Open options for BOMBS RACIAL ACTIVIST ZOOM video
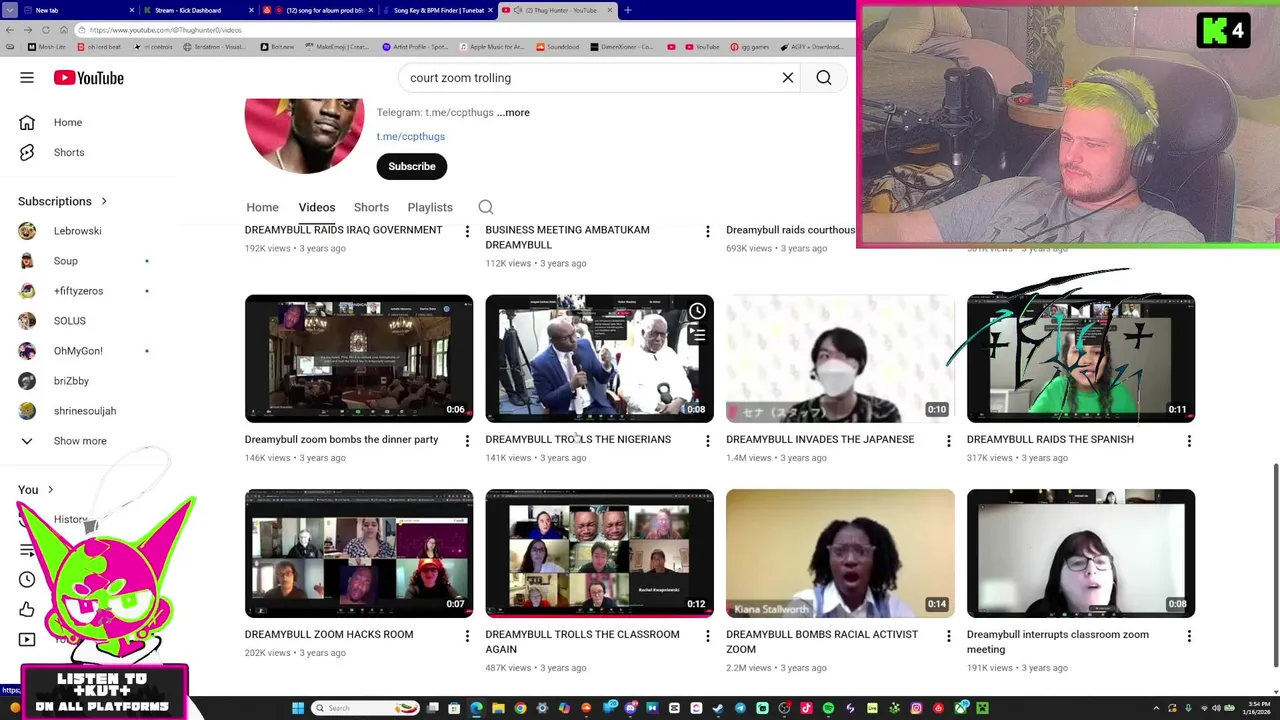Viewport: 1280px width, 720px height. 949,636
